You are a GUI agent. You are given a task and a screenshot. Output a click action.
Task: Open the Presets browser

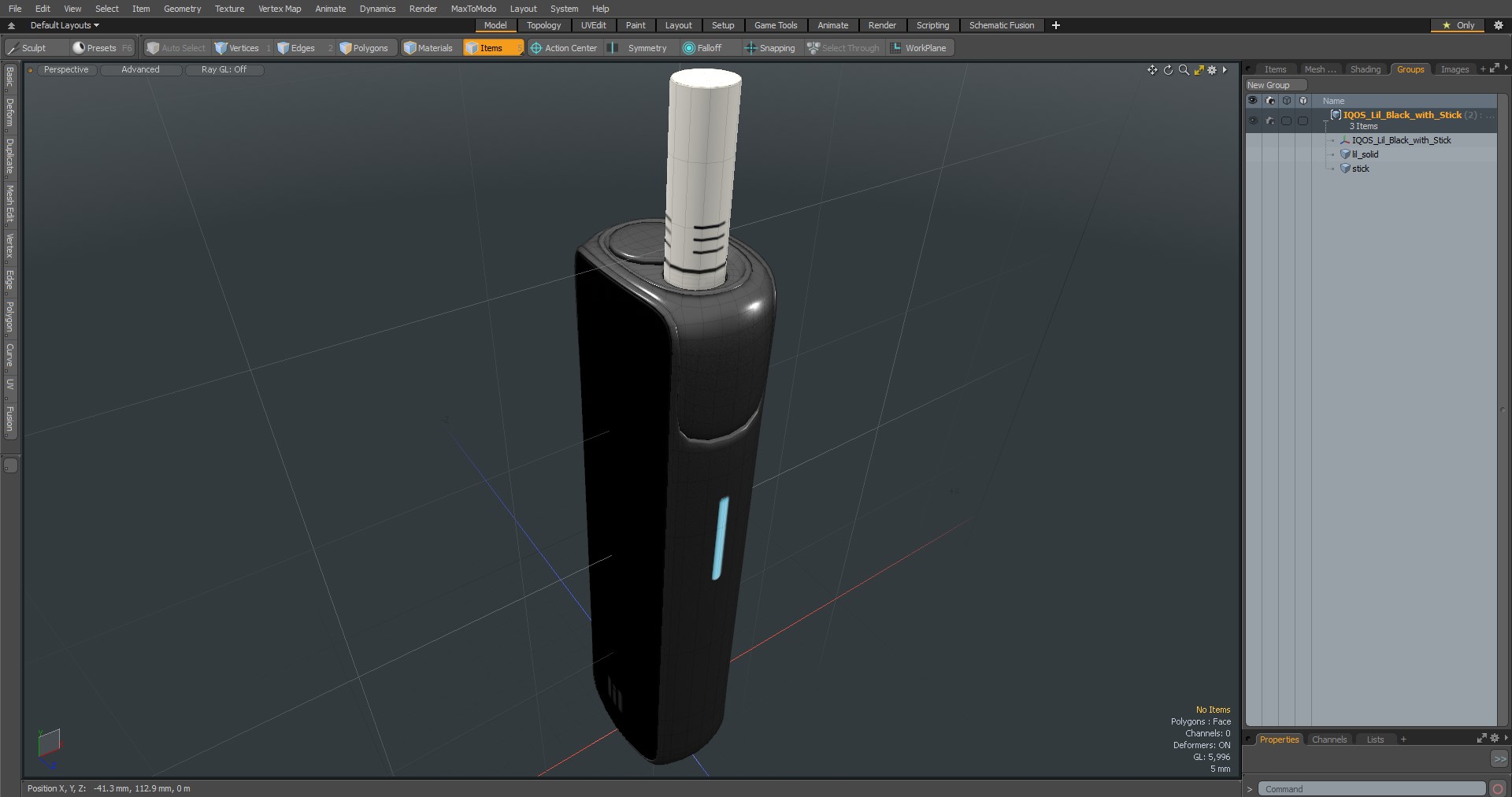pyautogui.click(x=102, y=48)
